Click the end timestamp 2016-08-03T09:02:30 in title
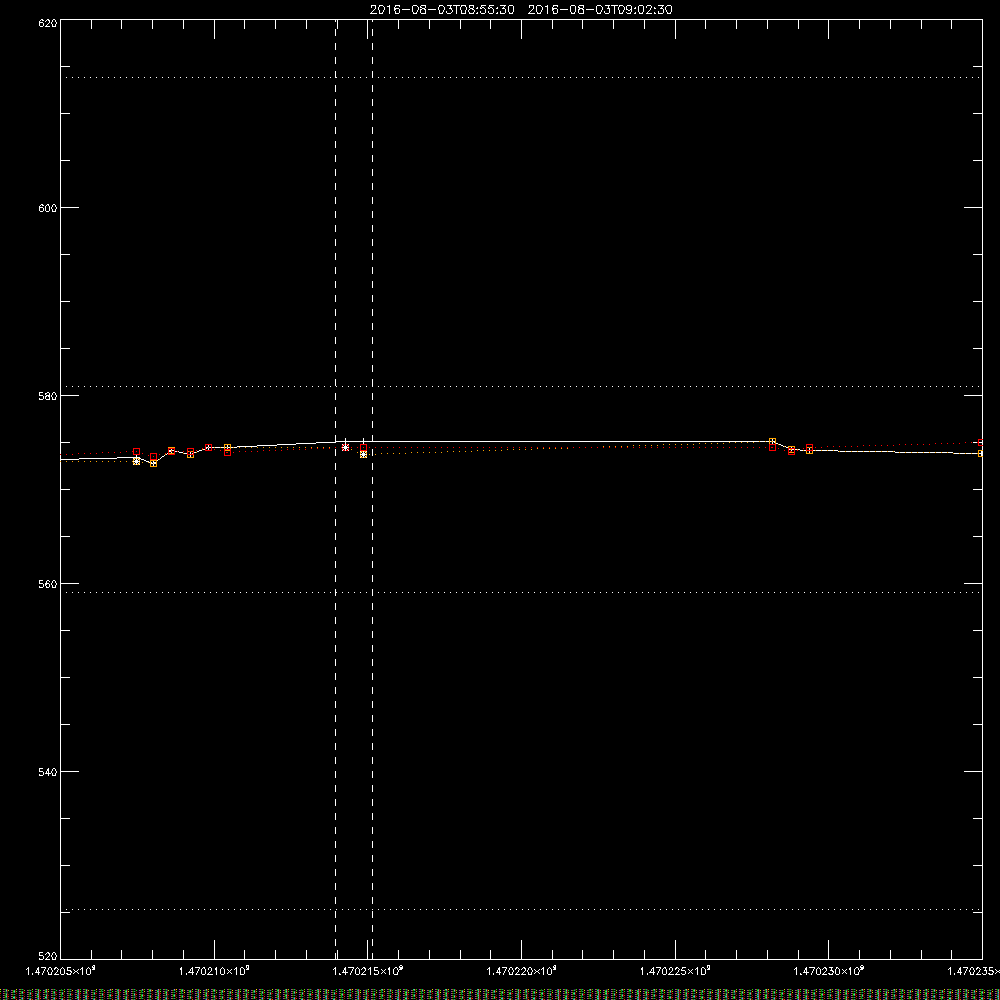Viewport: 1000px width, 1000px height. [600, 10]
